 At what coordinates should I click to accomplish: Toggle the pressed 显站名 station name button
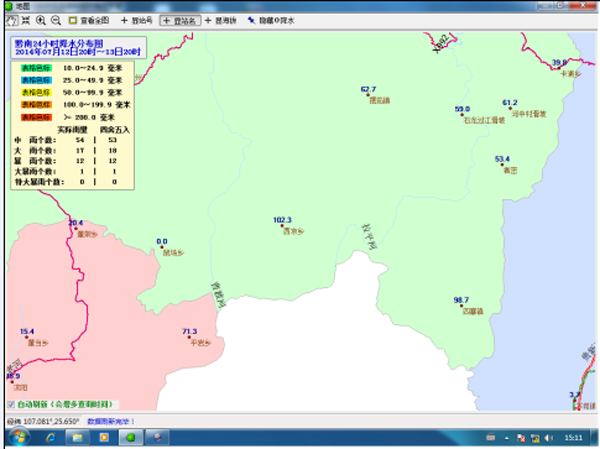pyautogui.click(x=180, y=21)
